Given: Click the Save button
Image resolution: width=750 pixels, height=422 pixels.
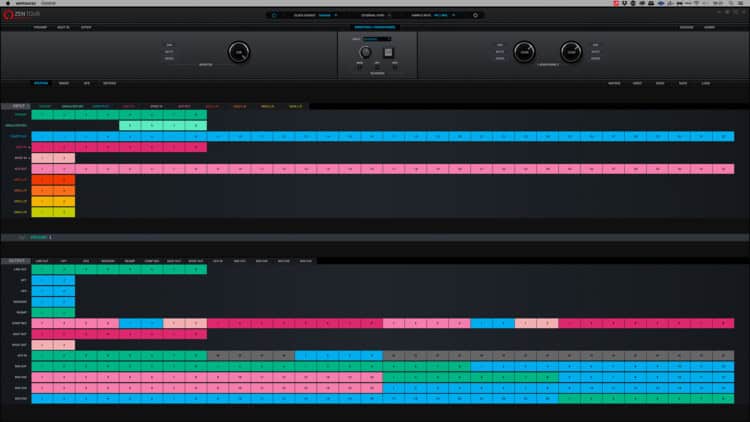Looking at the screenshot, I should pyautogui.click(x=683, y=83).
